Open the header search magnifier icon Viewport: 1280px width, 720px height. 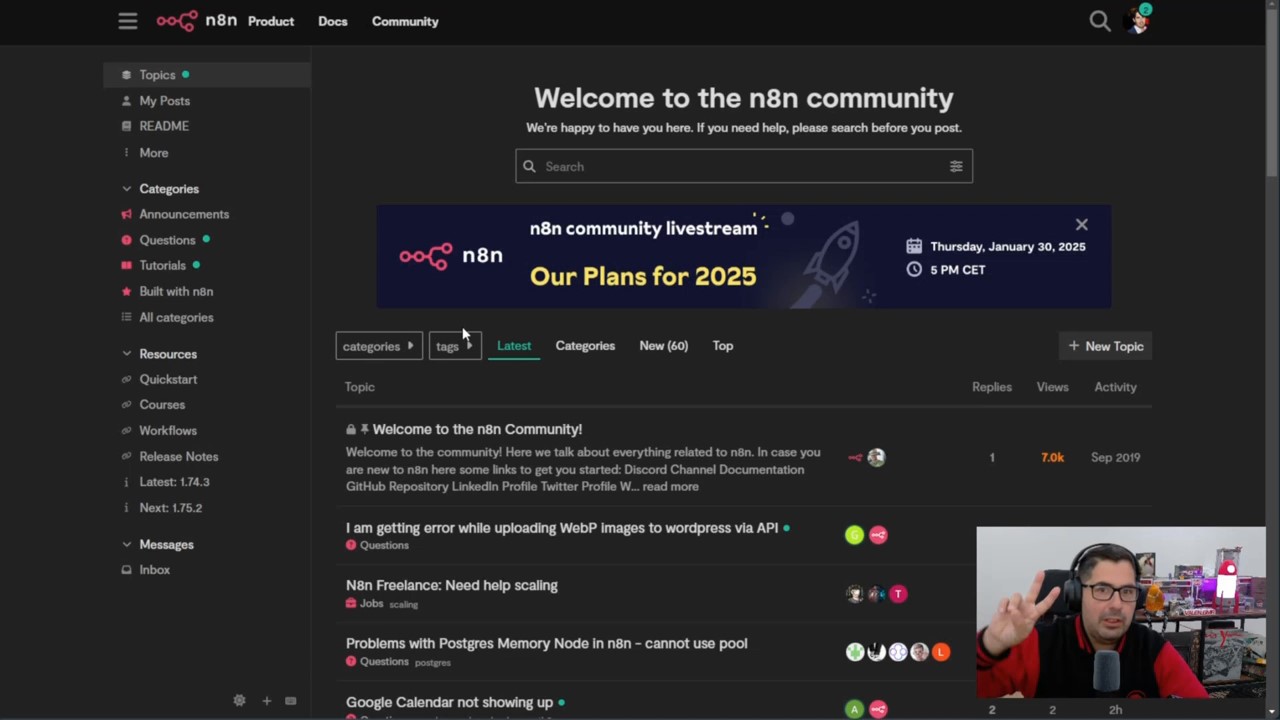coord(1100,21)
